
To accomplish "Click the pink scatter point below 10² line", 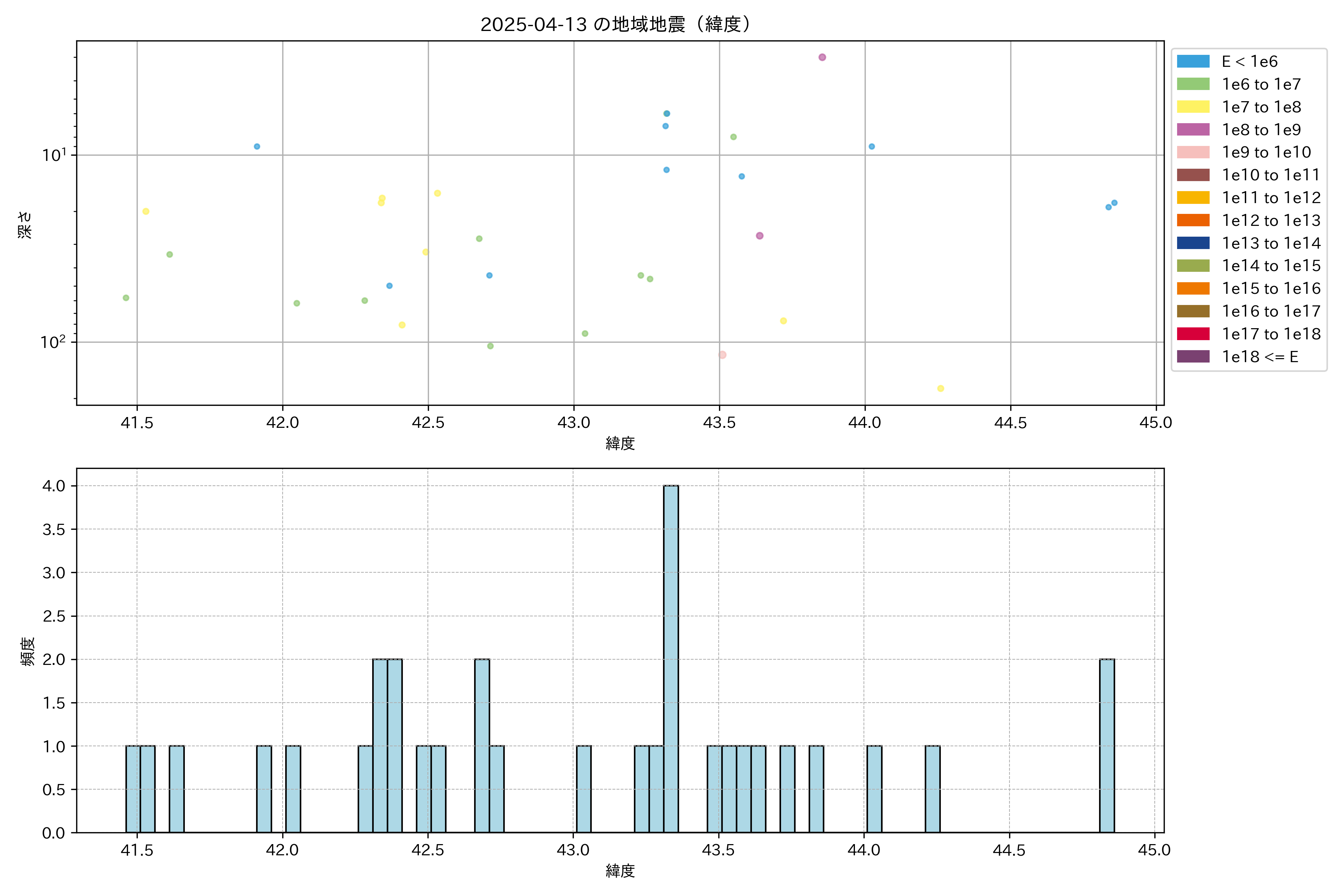I will (722, 355).
